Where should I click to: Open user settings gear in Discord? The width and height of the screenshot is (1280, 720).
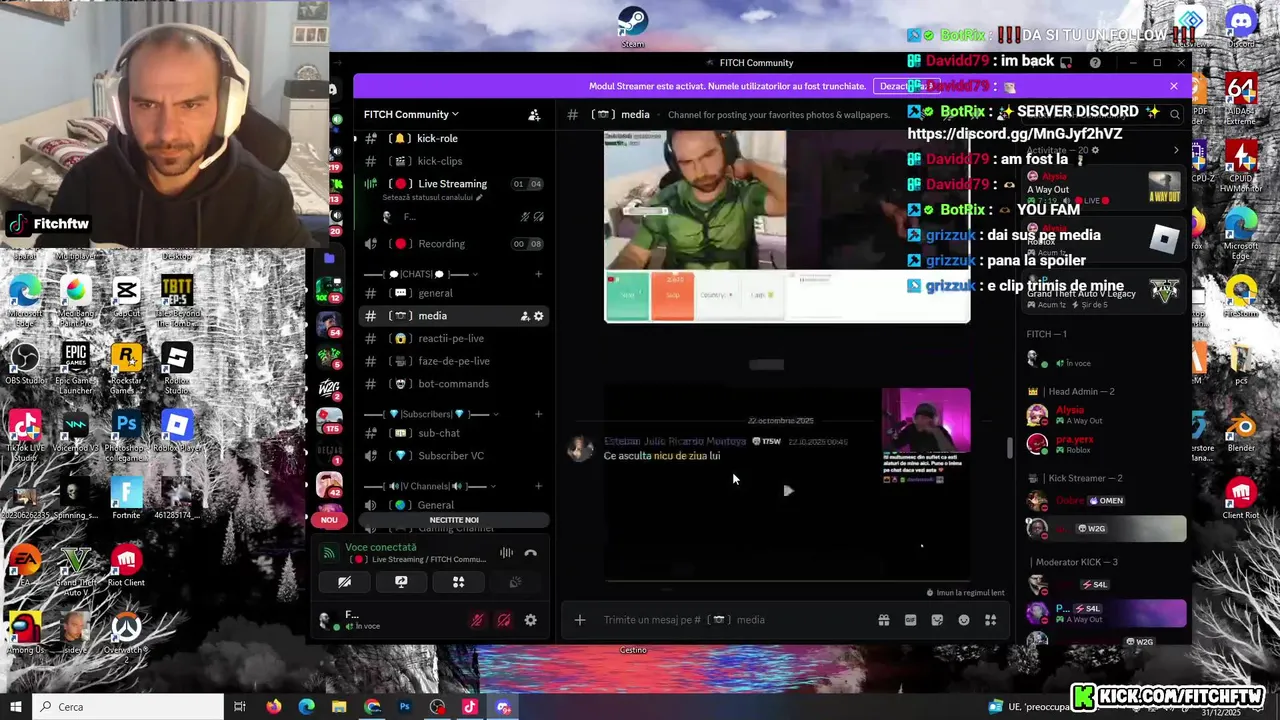[530, 620]
